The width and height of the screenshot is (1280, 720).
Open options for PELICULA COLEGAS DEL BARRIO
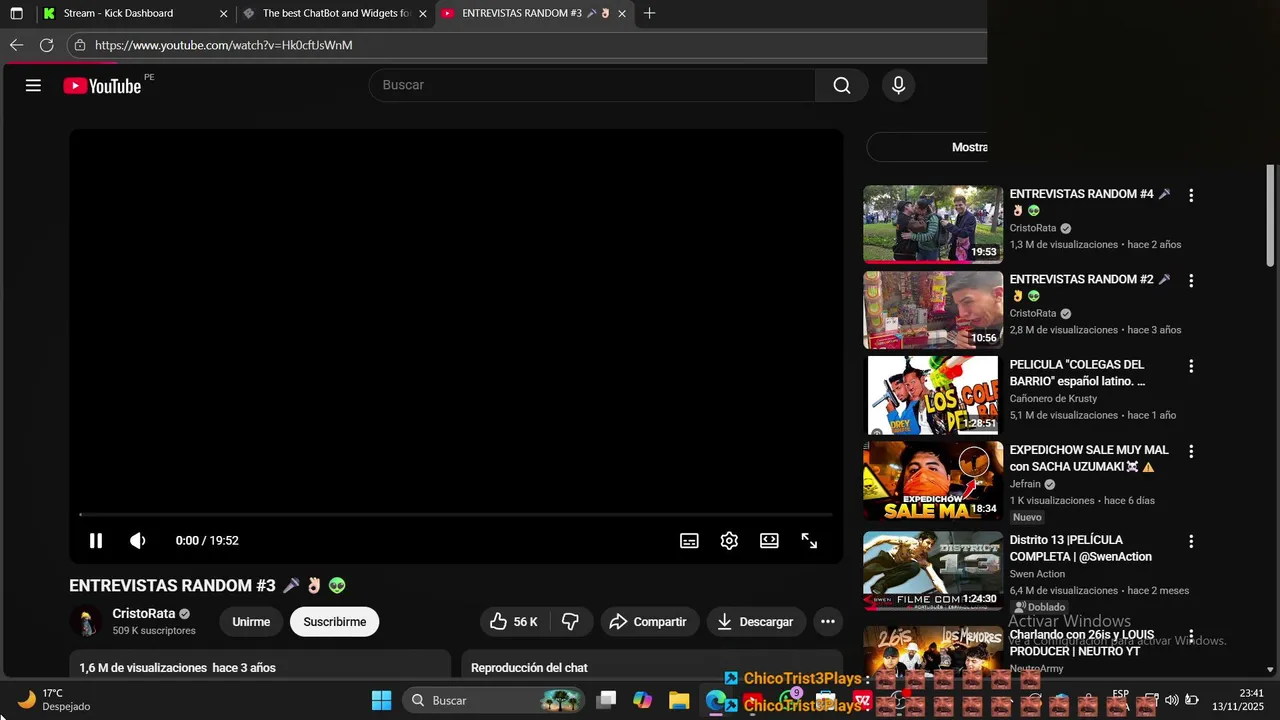(1190, 366)
